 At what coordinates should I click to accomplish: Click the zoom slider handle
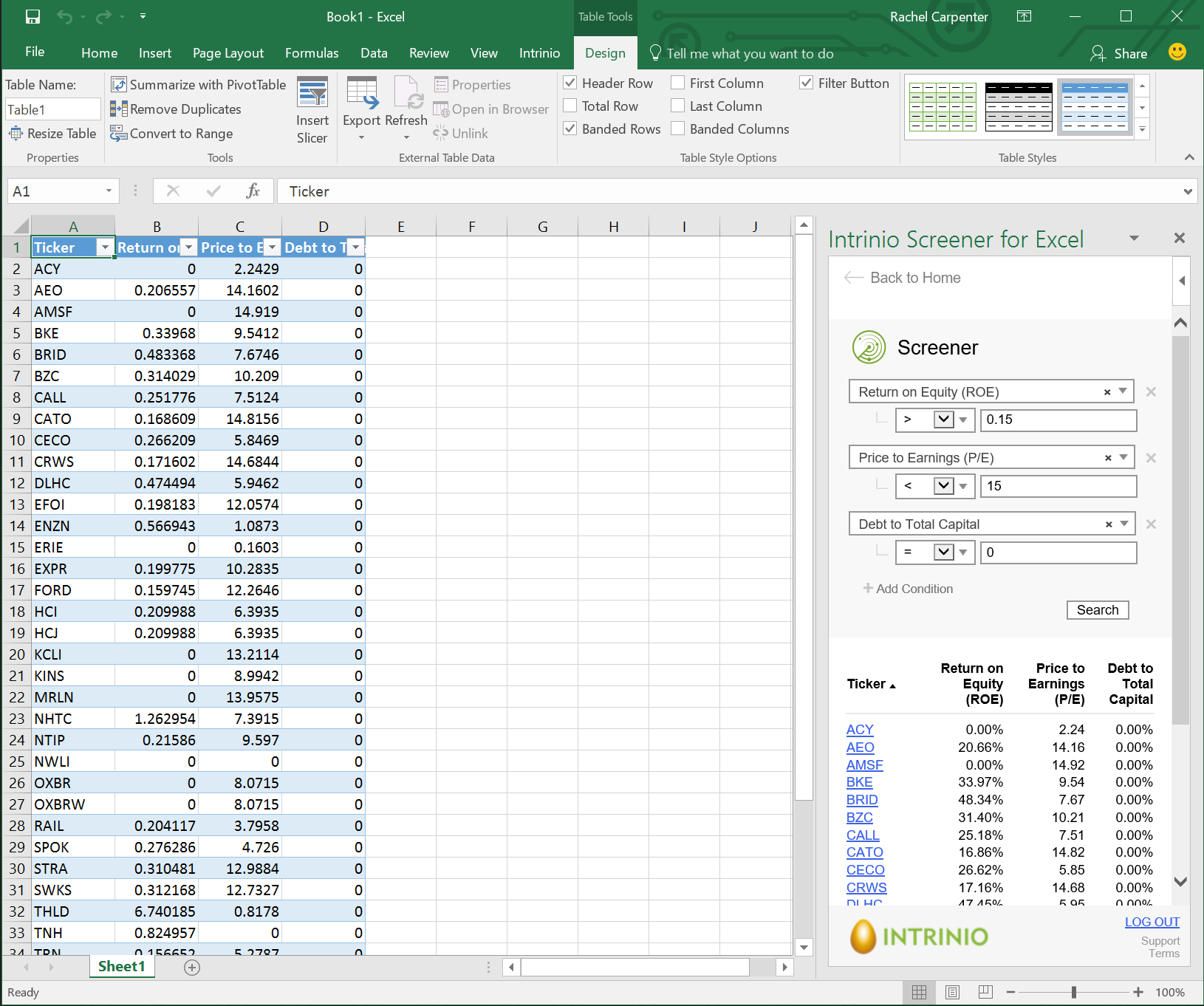click(1073, 992)
